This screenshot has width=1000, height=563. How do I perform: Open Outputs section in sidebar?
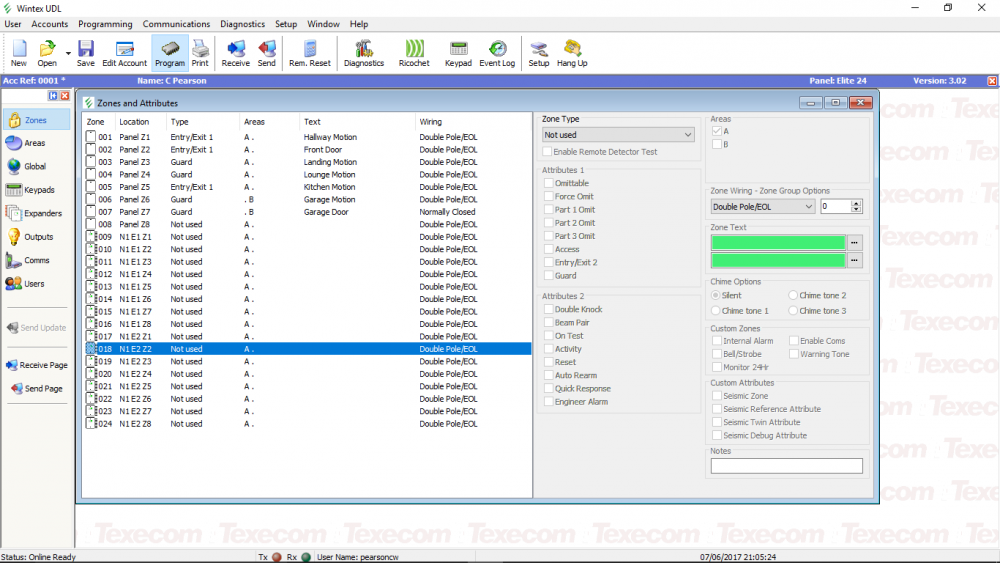pyautogui.click(x=36, y=237)
